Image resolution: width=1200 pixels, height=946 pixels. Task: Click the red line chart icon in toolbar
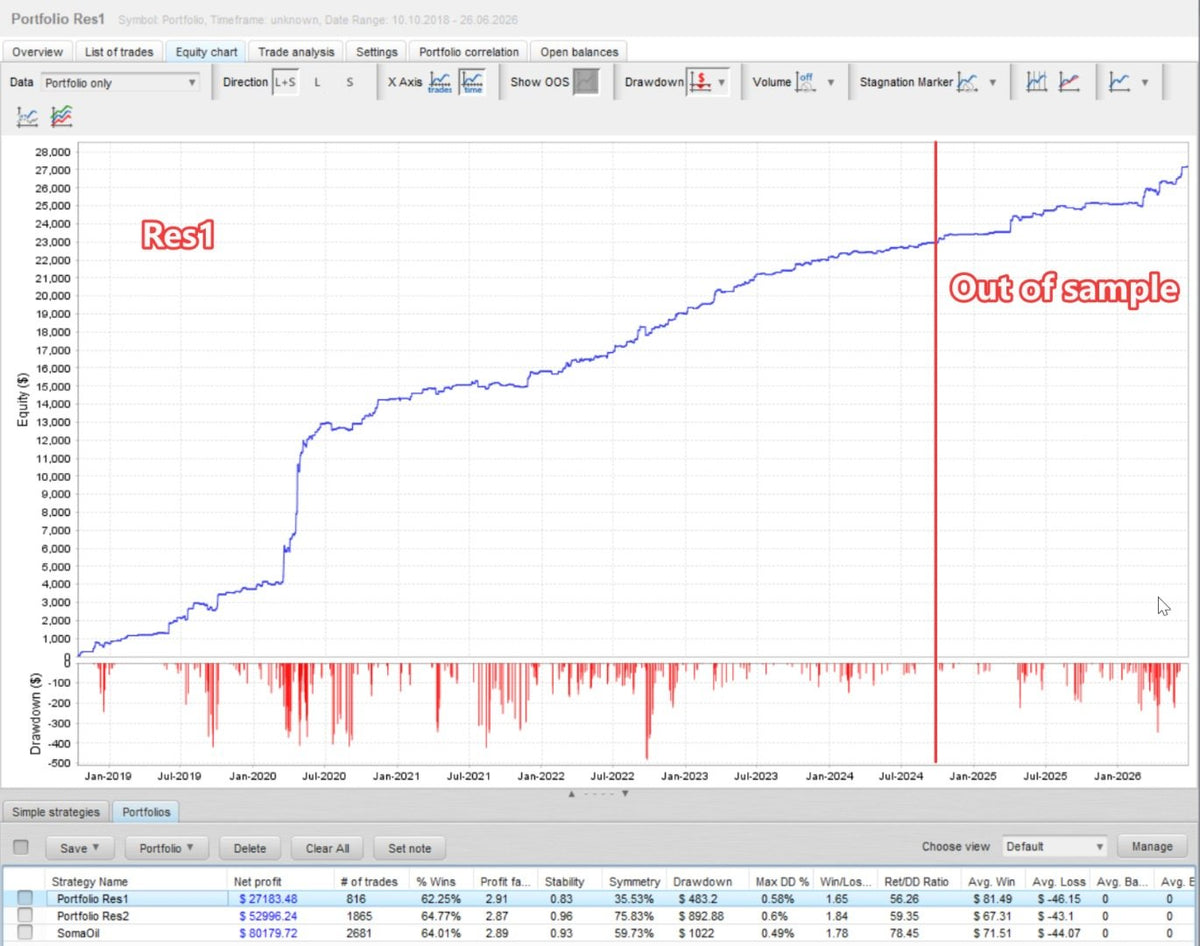[x=1069, y=82]
